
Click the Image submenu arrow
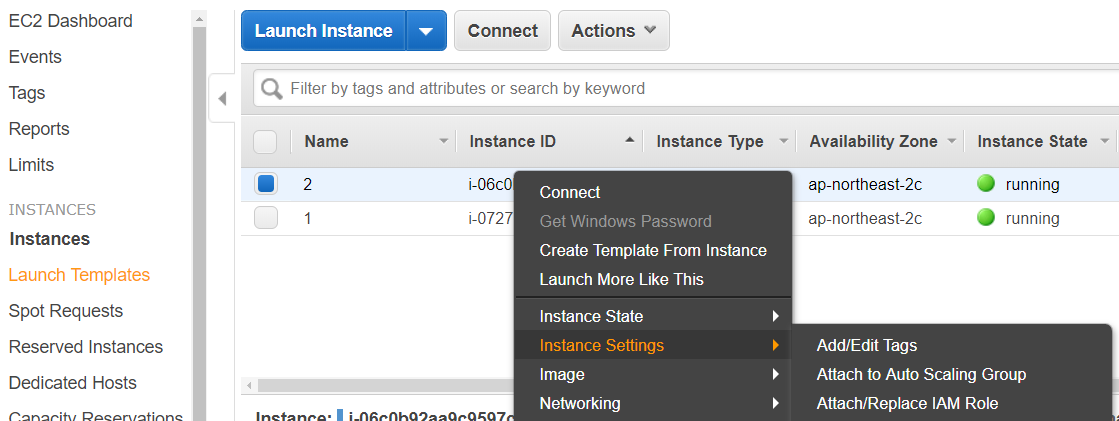[775, 374]
